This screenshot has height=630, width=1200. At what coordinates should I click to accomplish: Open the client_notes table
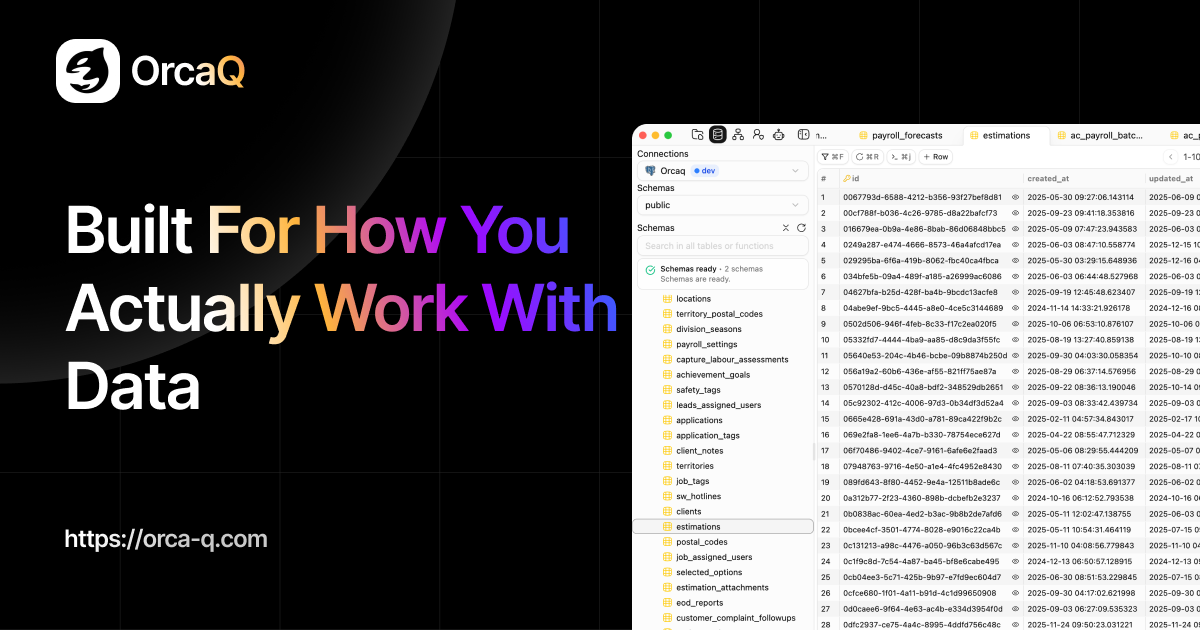click(x=699, y=451)
